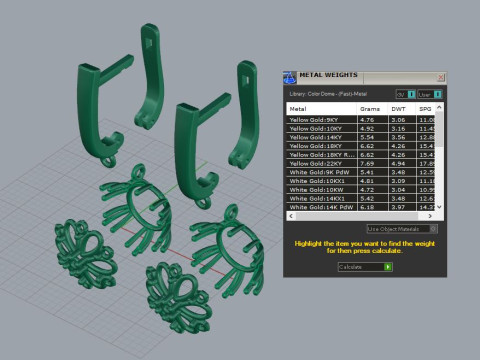Screen dimensions: 480x360
Task: Select the White Gold:9K PdW row
Action: click(361, 172)
